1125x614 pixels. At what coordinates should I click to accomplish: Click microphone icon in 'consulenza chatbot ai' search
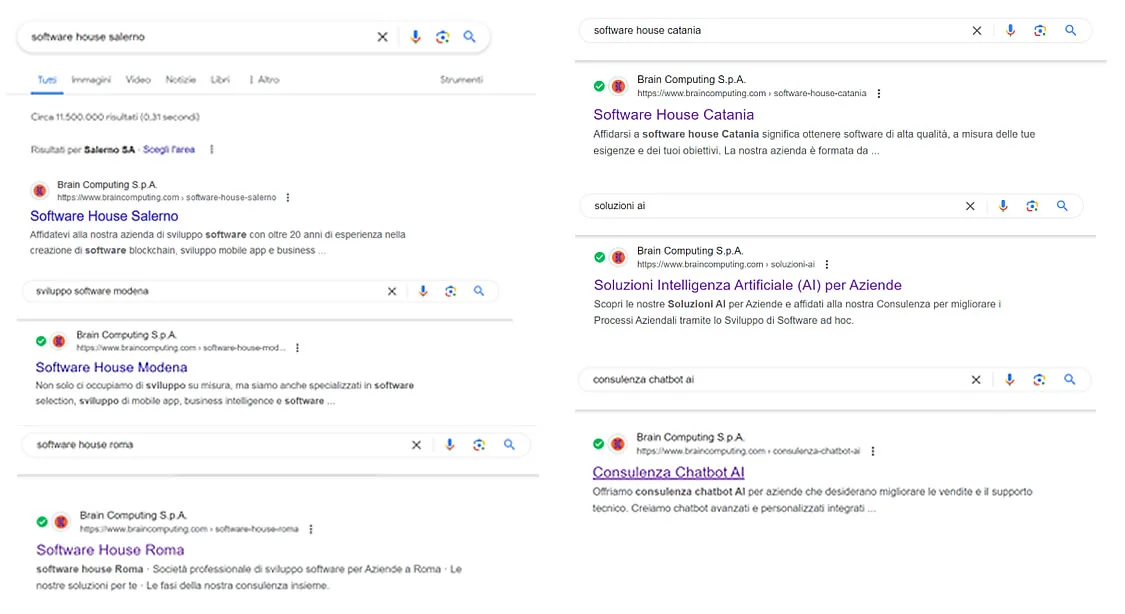click(x=1009, y=379)
